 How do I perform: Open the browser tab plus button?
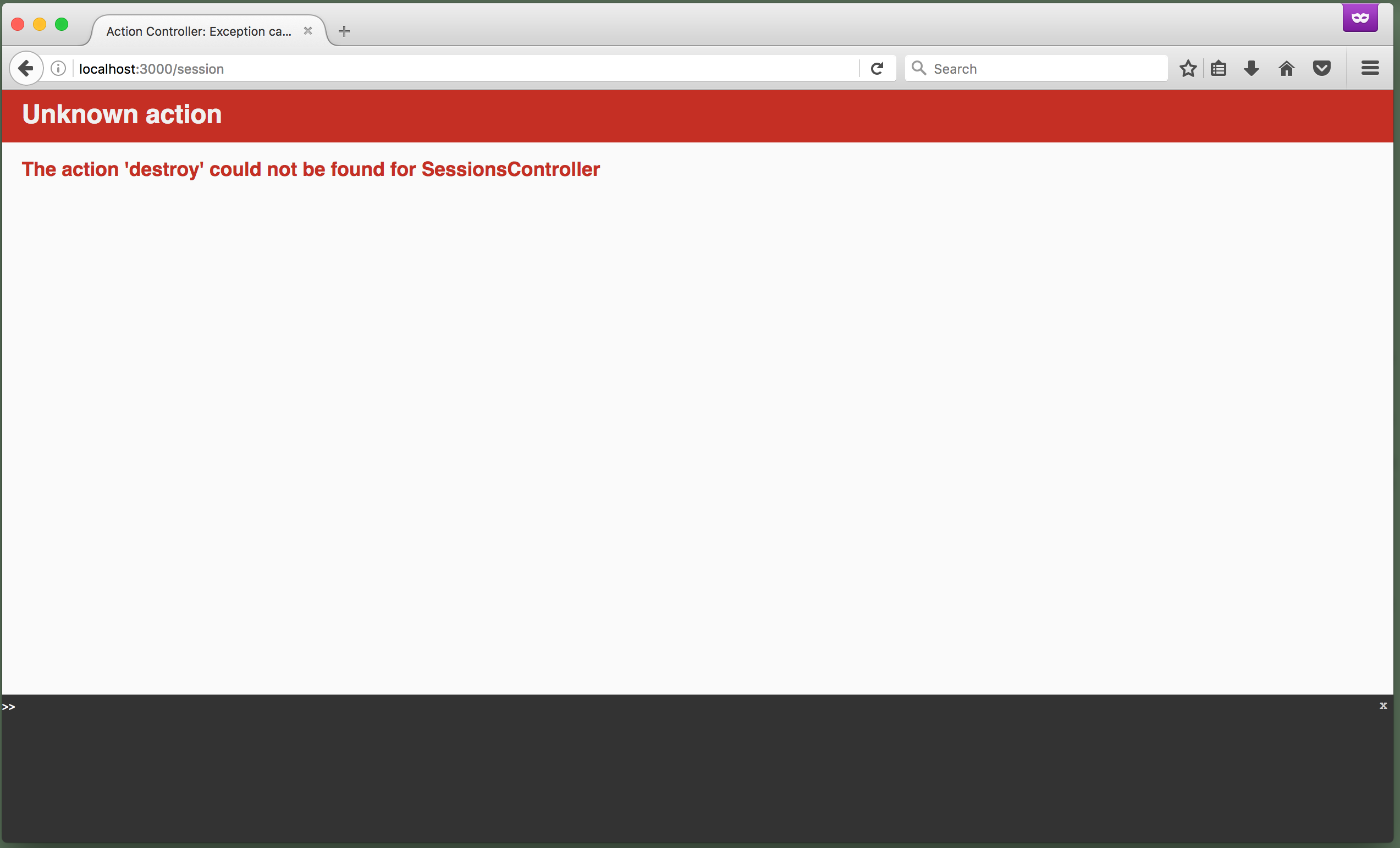(x=345, y=30)
